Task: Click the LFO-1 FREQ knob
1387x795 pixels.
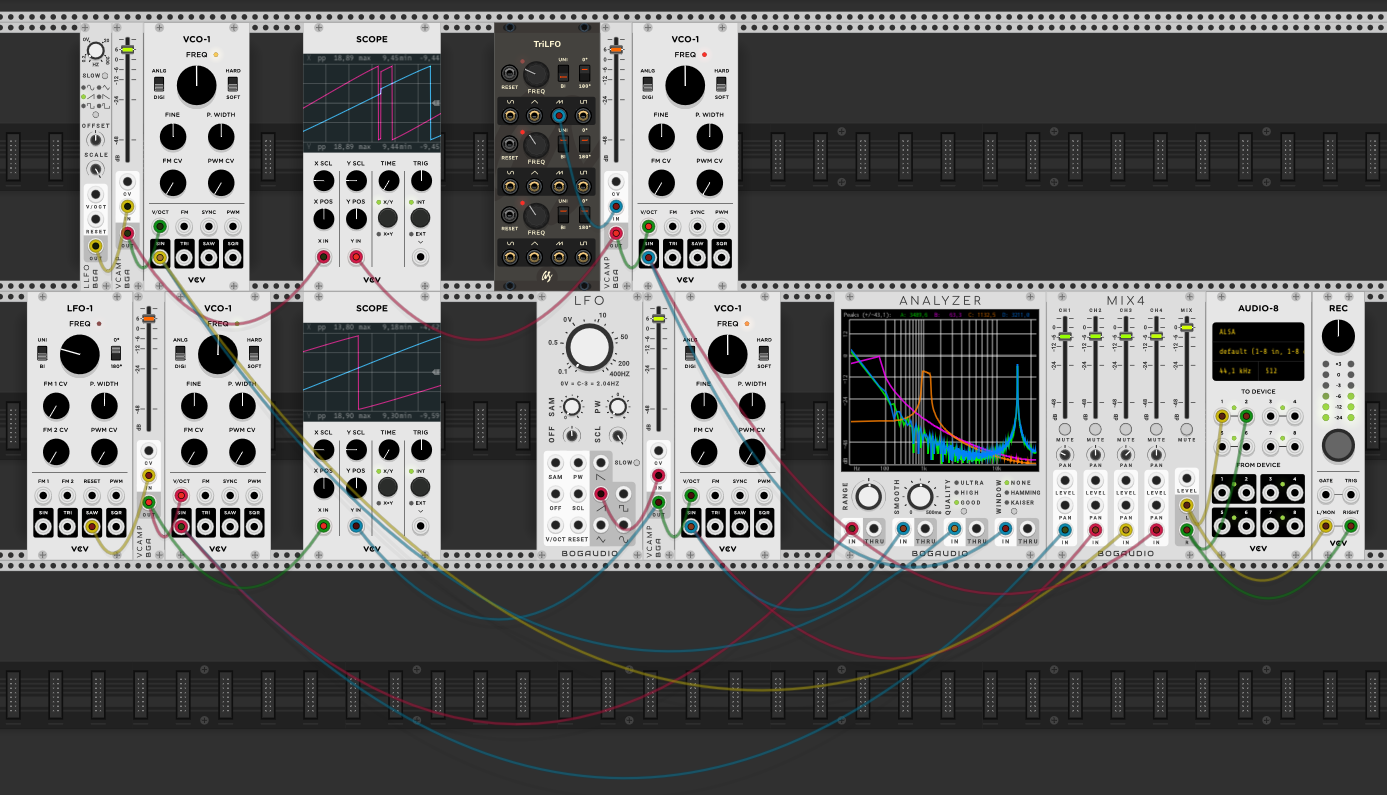Action: click(79, 354)
